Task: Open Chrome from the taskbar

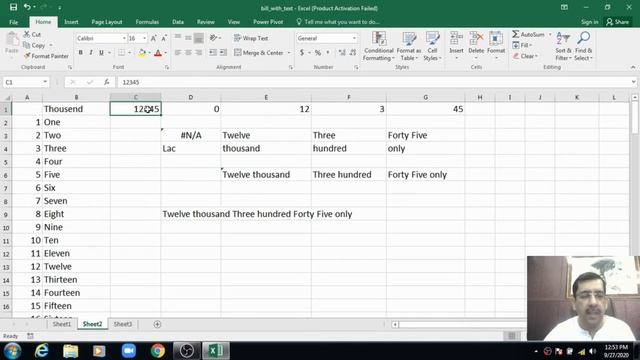Action: click(158, 351)
